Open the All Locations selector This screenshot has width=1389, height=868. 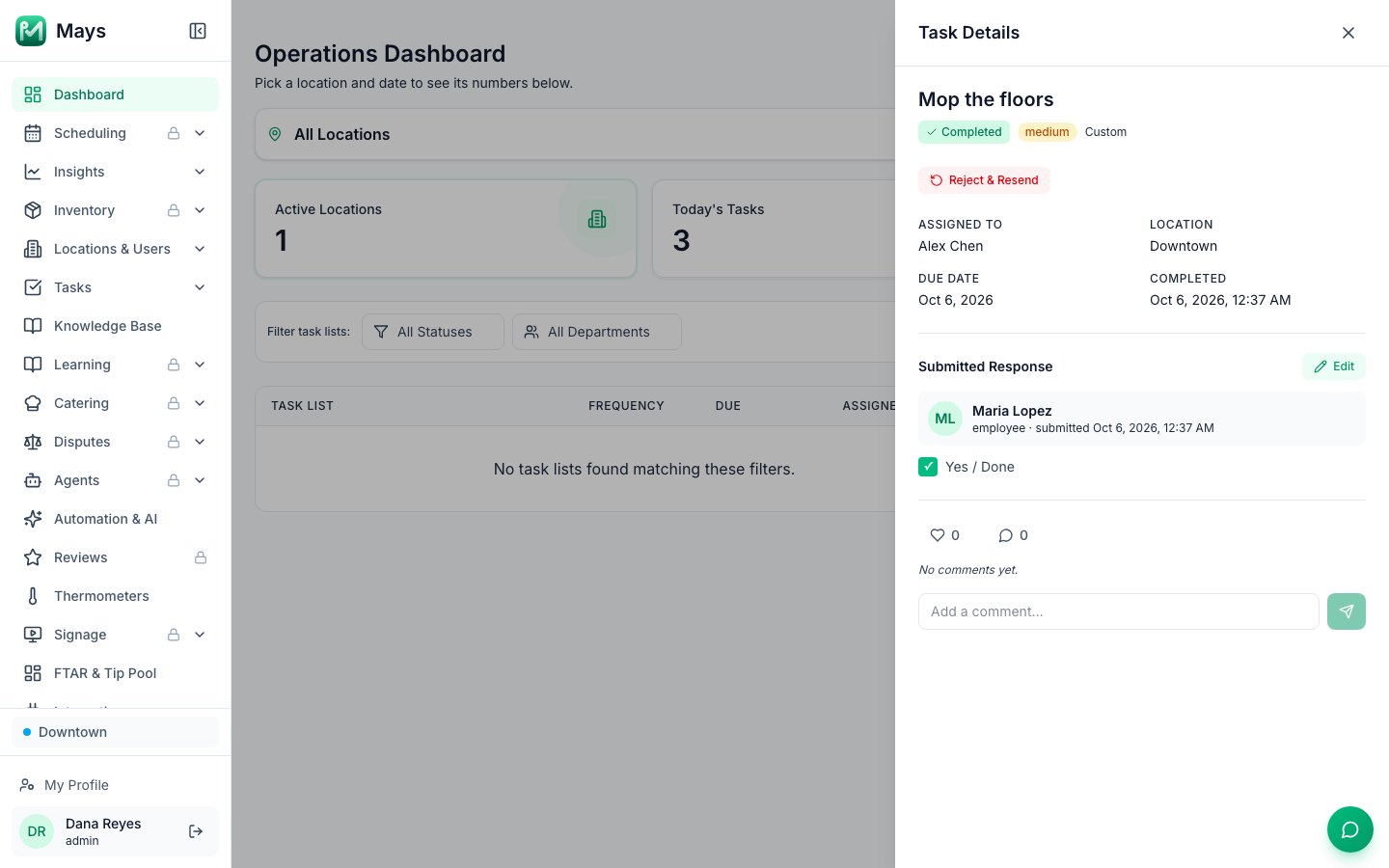pos(575,134)
